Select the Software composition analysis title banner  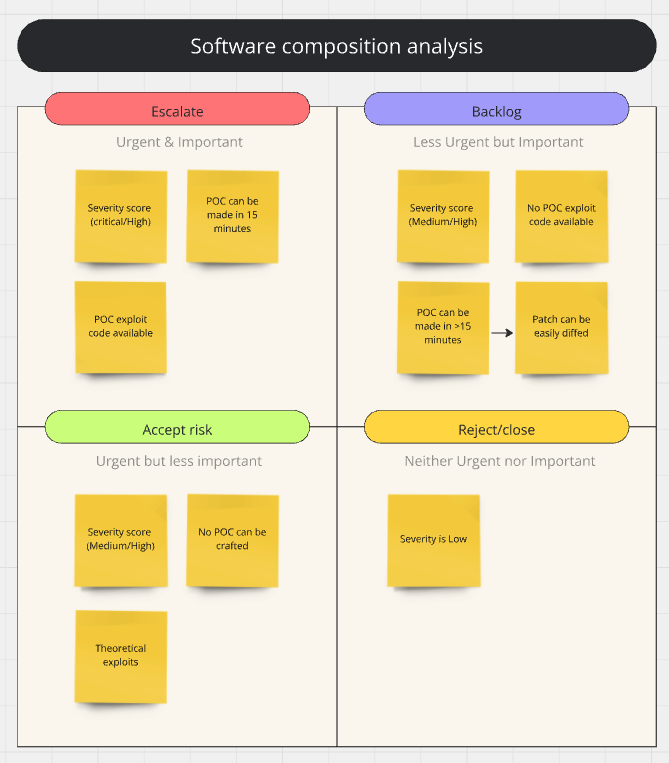click(336, 46)
